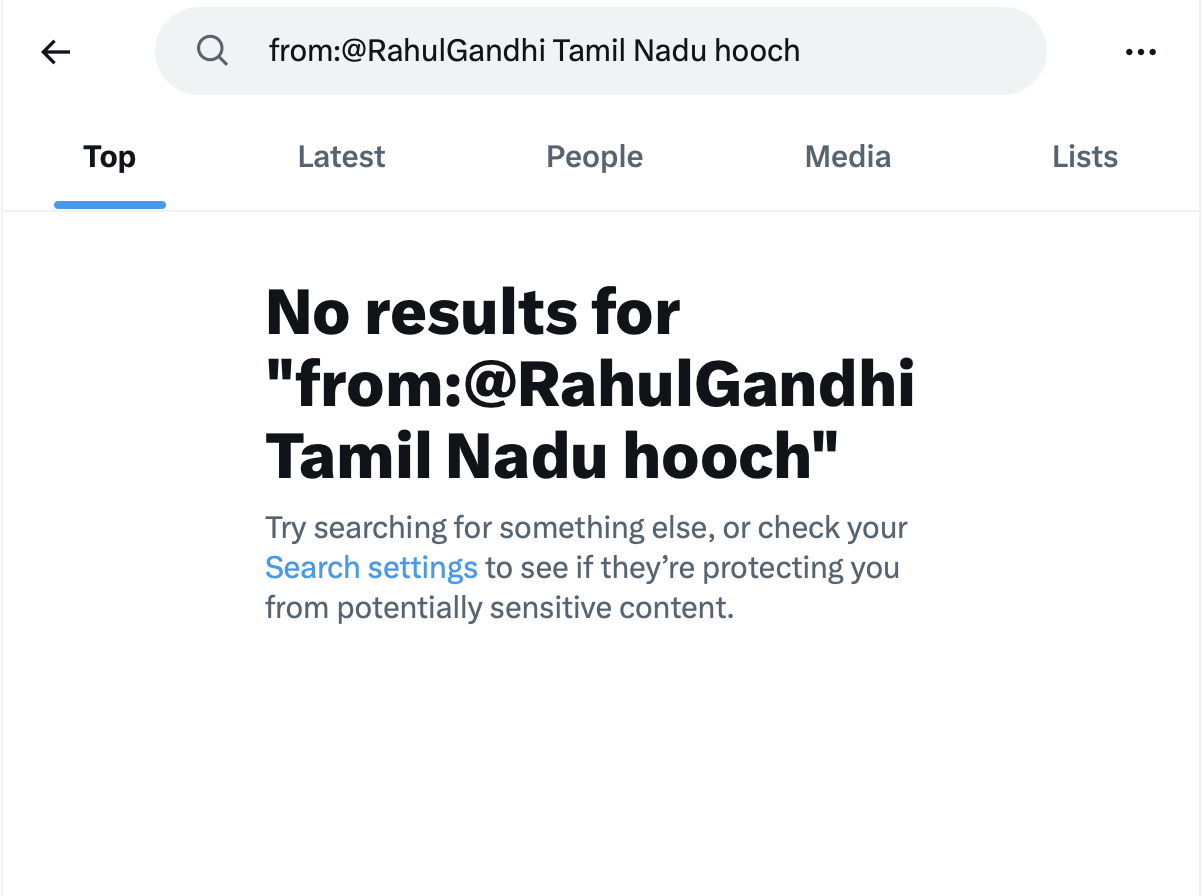Click the blue underline beneath Top
The width and height of the screenshot is (1202, 896).
coord(109,205)
